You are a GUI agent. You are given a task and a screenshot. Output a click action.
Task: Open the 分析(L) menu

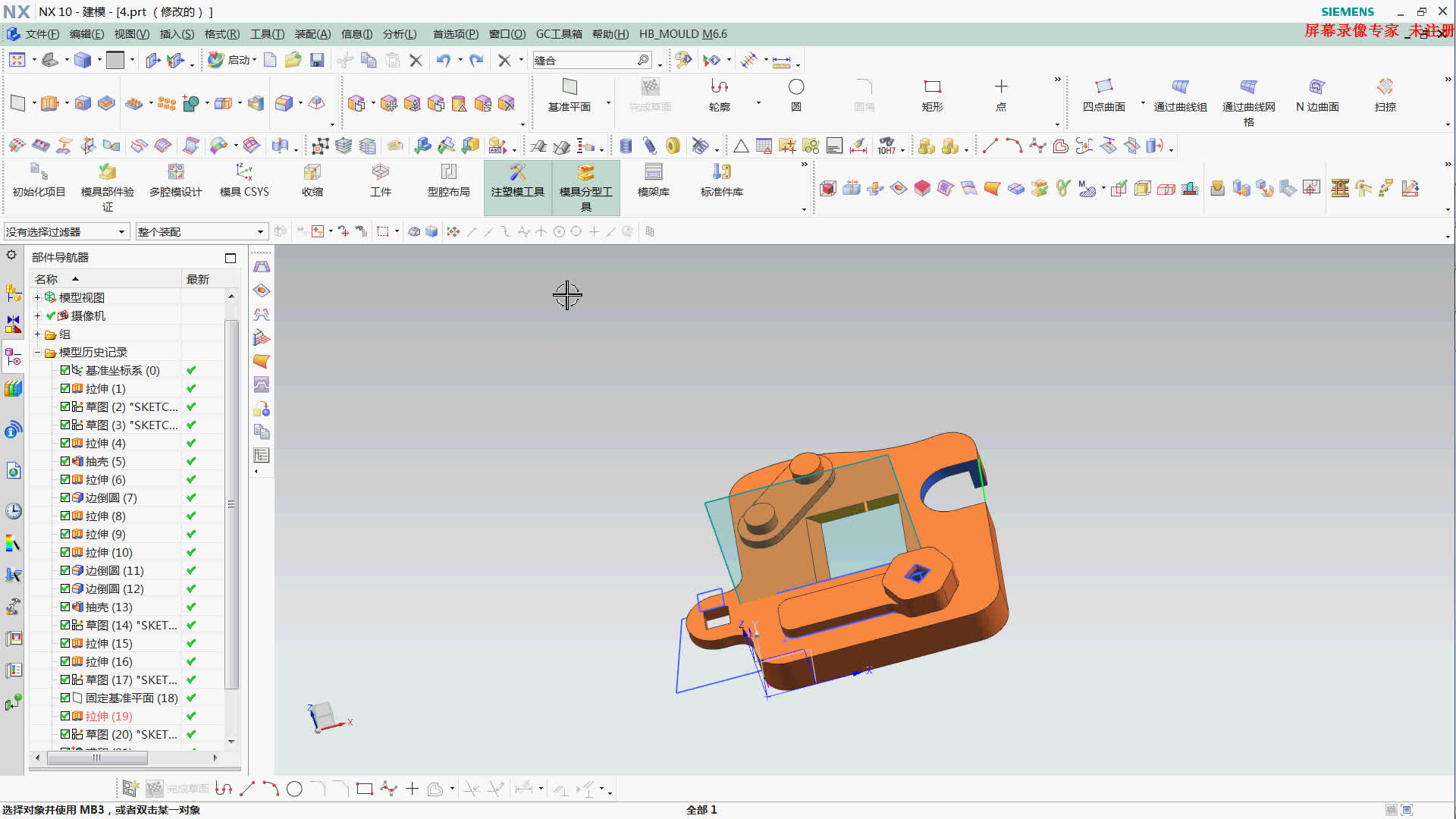pos(399,34)
